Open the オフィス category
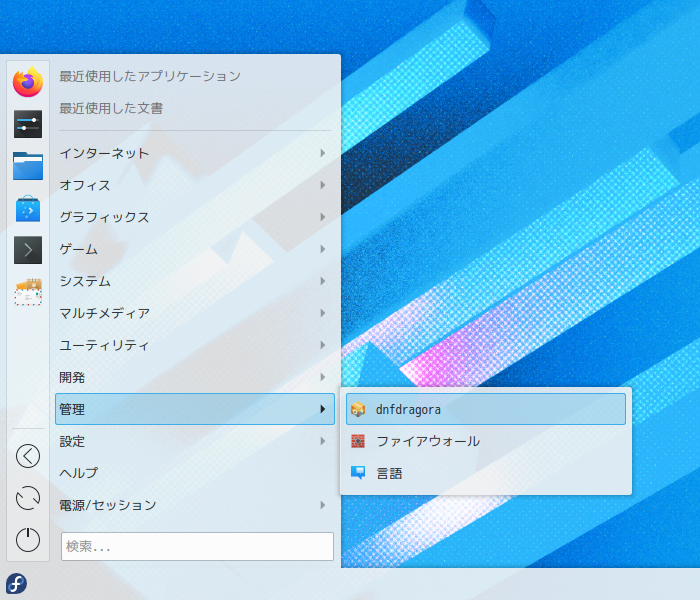 pyautogui.click(x=195, y=185)
